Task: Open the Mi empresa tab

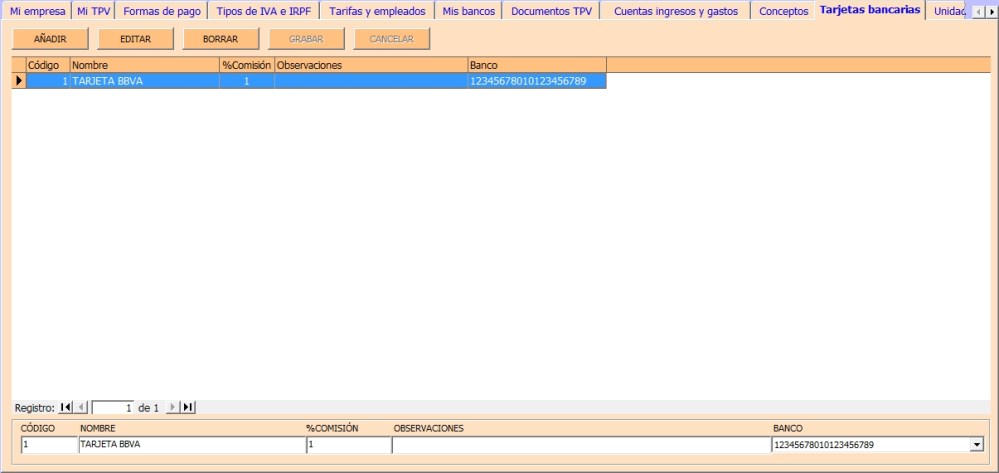Action: [37, 12]
